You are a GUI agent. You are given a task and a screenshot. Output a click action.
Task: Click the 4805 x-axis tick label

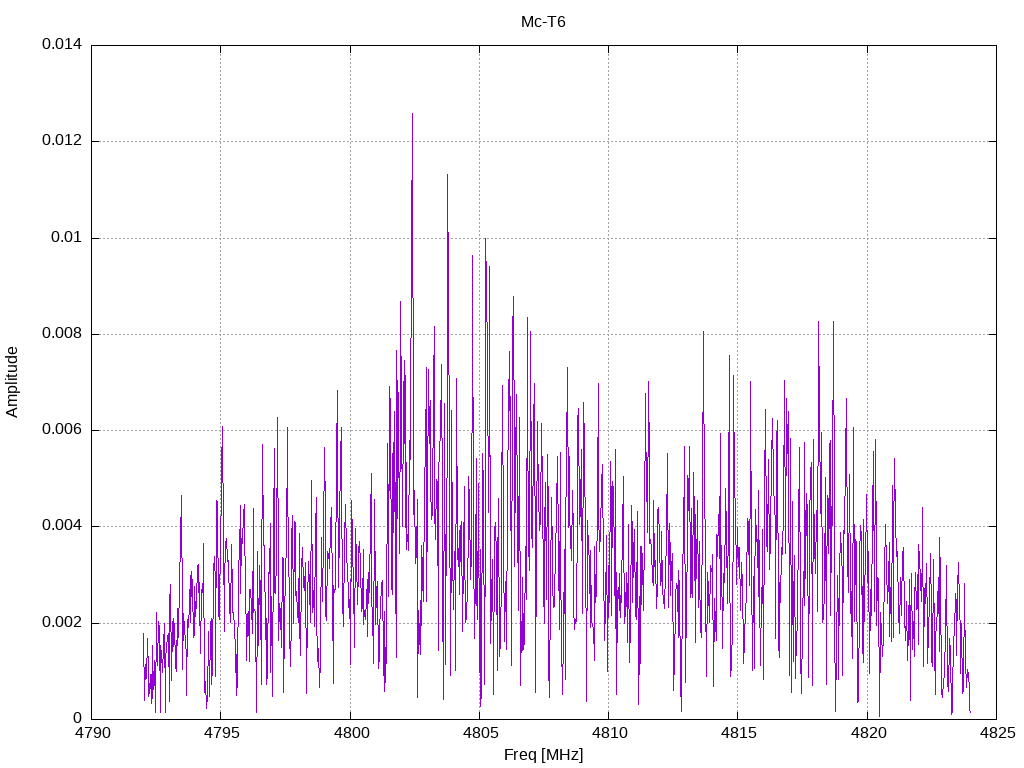pyautogui.click(x=480, y=733)
